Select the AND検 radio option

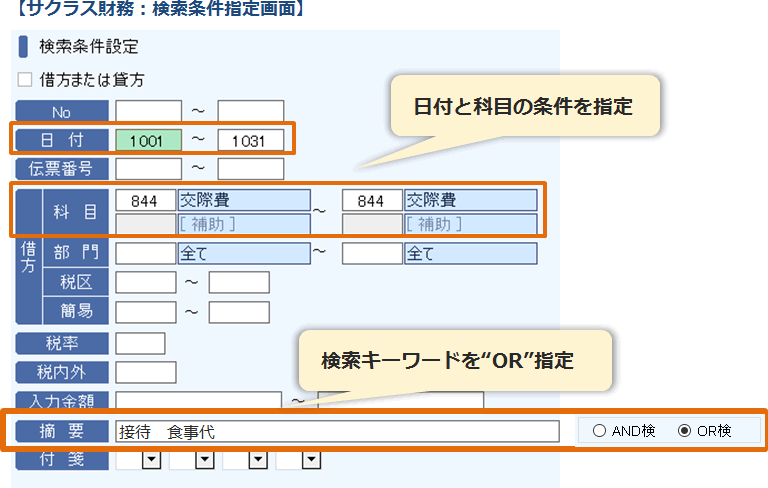pos(599,431)
